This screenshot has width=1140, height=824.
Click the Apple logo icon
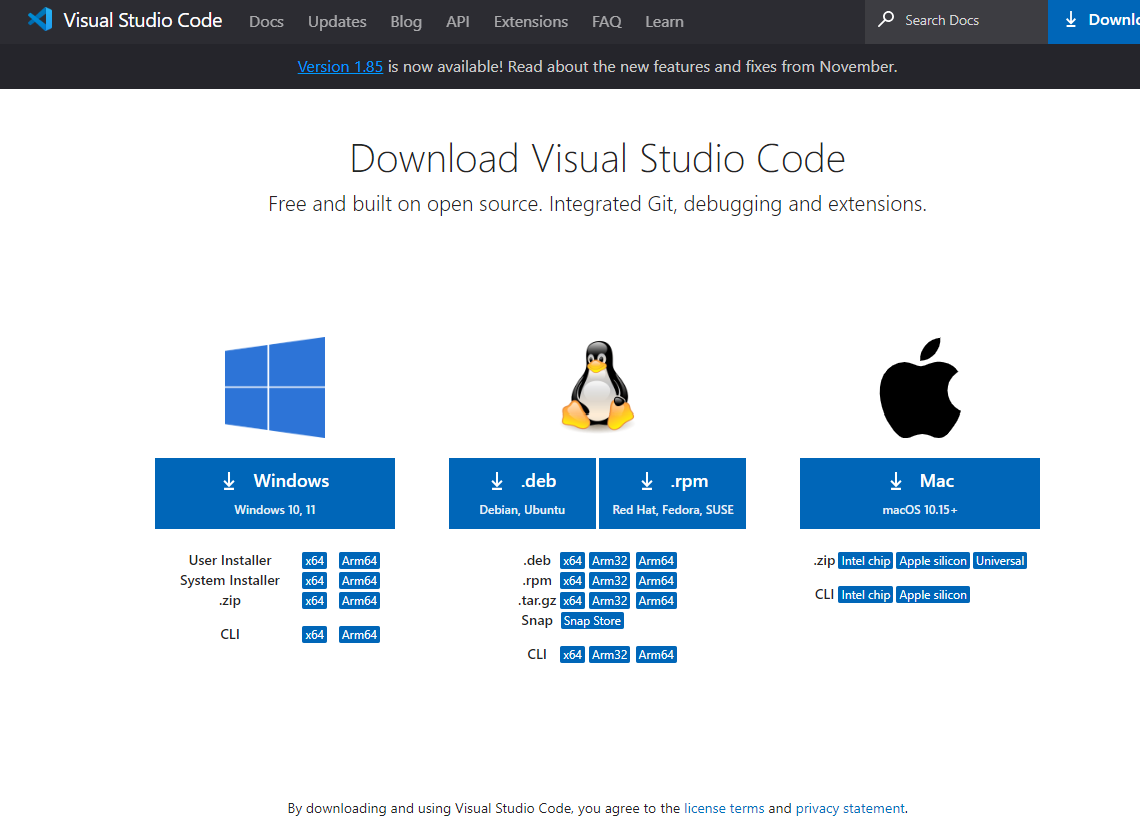(920, 388)
